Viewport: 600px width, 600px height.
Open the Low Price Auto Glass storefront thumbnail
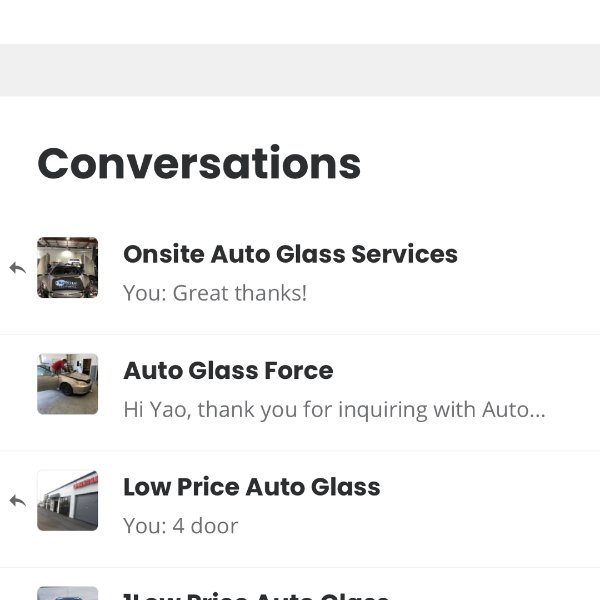click(67, 501)
